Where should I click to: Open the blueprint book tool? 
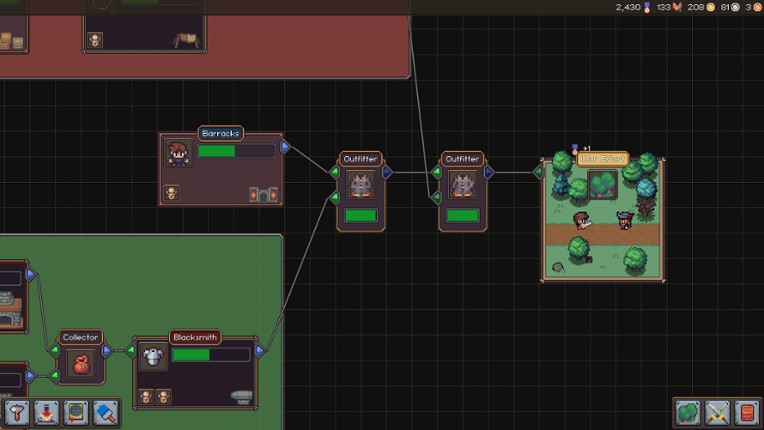pyautogui.click(x=76, y=411)
